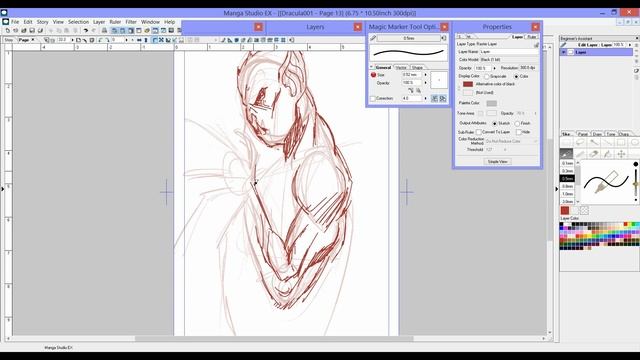The height and width of the screenshot is (360, 640).
Task: Click the new layer icon in Beginner's Assistant
Action: [636, 71]
